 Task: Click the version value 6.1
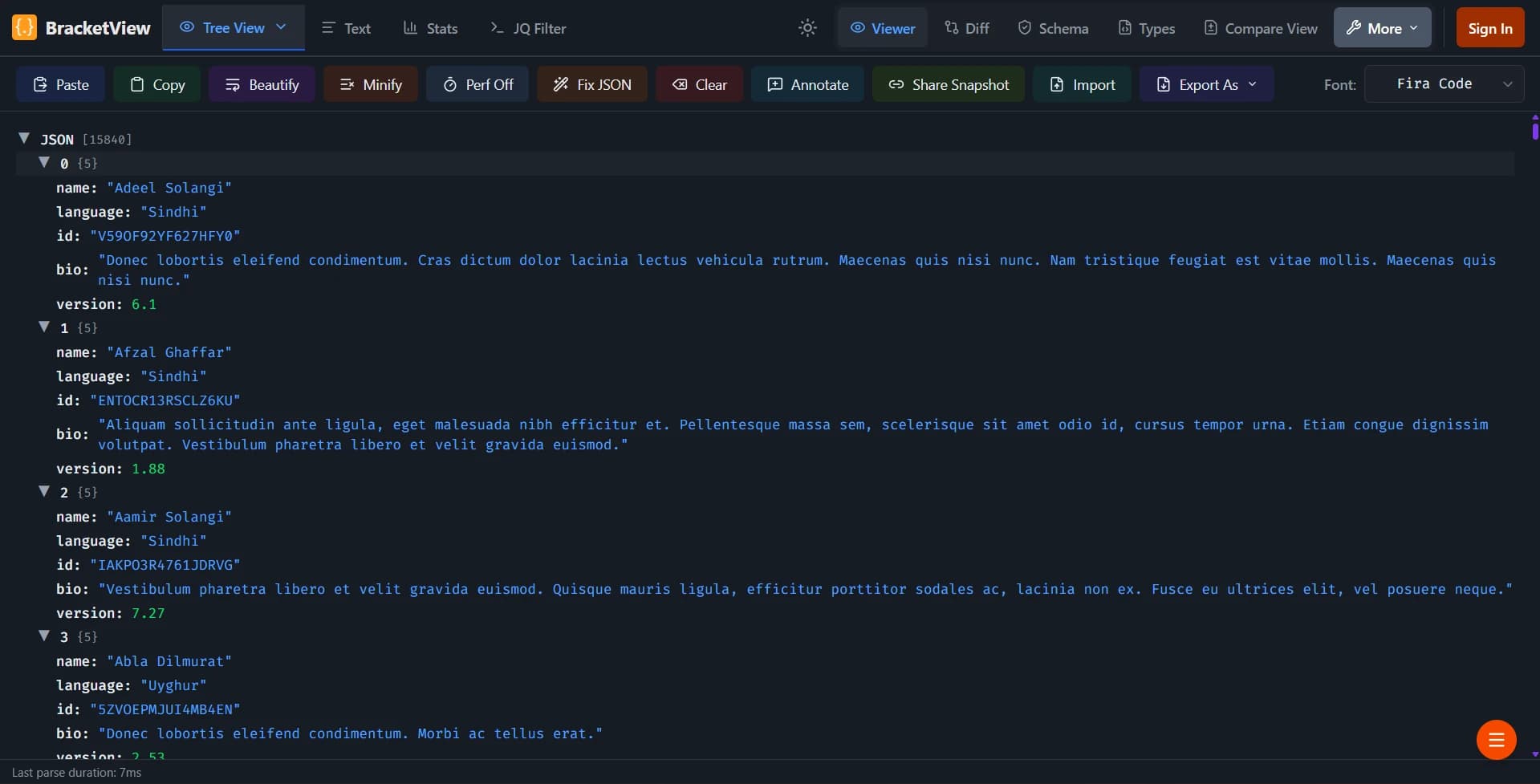(x=144, y=304)
